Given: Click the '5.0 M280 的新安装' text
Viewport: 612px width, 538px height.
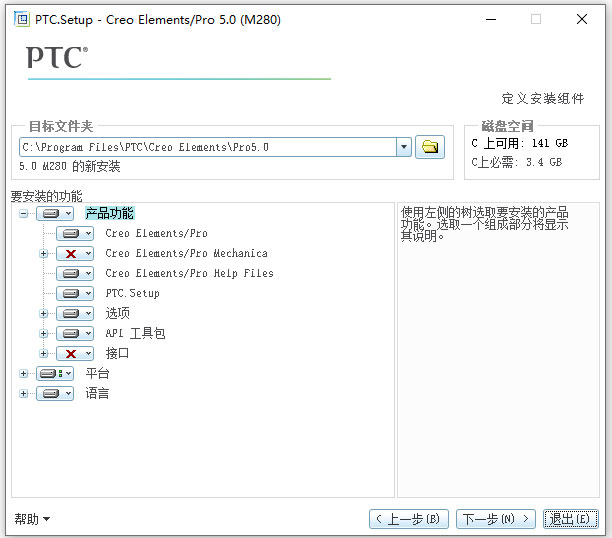Looking at the screenshot, I should pyautogui.click(x=69, y=167).
